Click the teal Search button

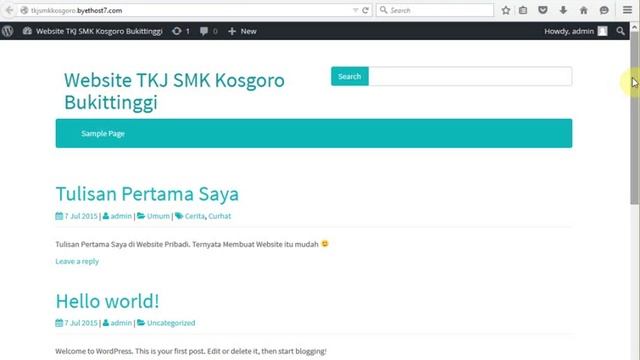[x=350, y=76]
